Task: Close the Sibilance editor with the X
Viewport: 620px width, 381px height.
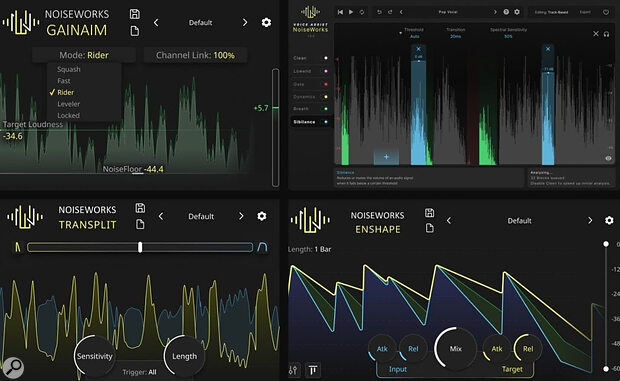Action: point(595,34)
